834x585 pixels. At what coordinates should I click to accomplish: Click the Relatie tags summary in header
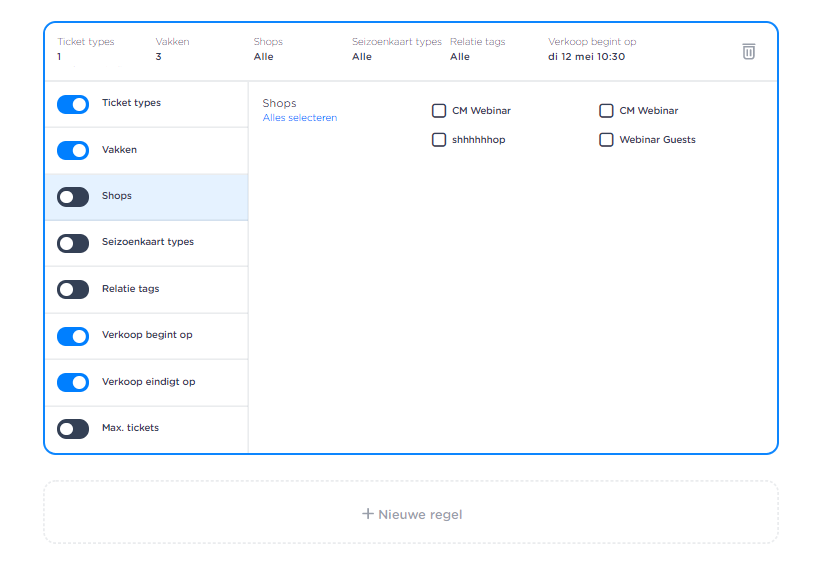[x=460, y=57]
